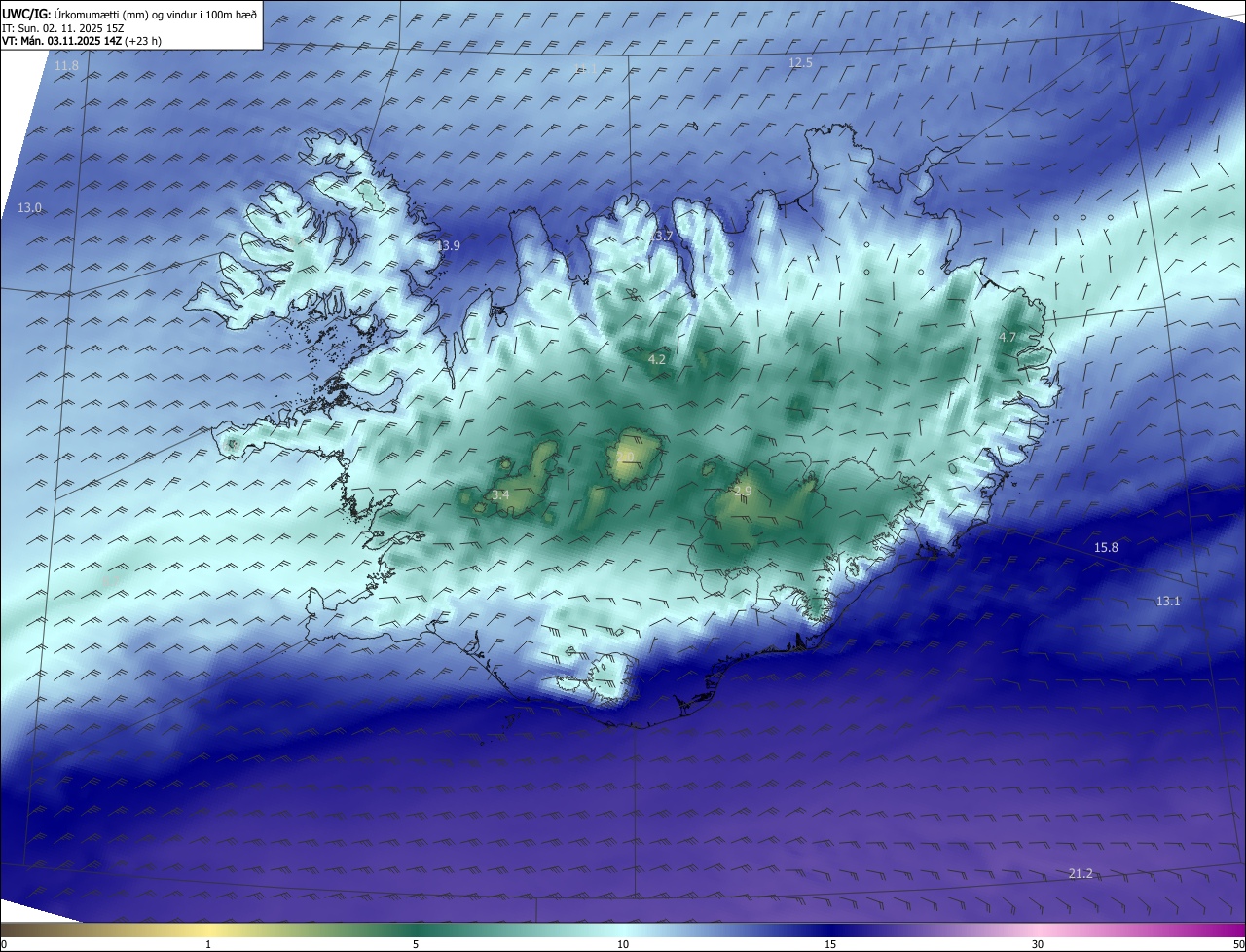Click the 11.8 value label on the map
The image size is (1246, 952).
coord(66,66)
